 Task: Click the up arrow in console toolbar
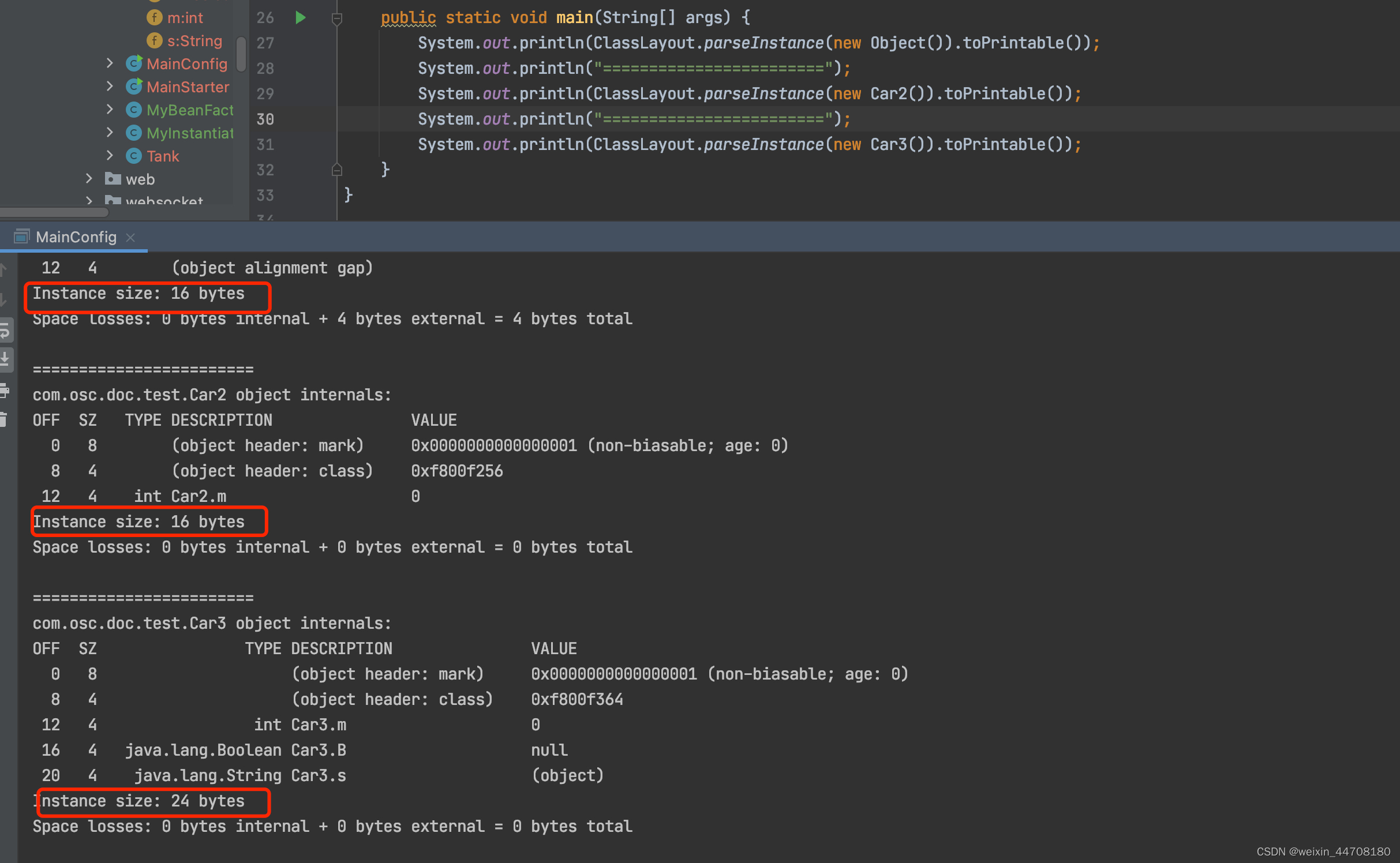[3, 269]
